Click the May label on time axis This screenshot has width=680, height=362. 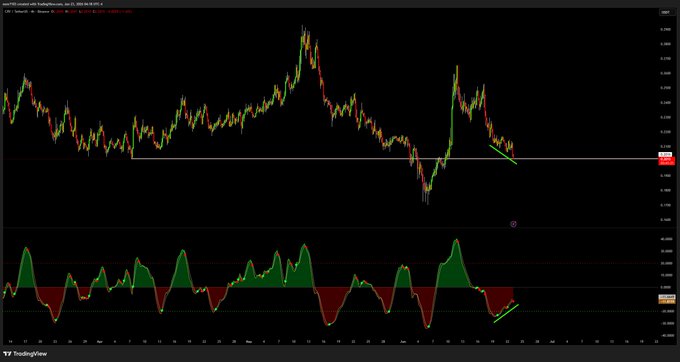[248, 342]
